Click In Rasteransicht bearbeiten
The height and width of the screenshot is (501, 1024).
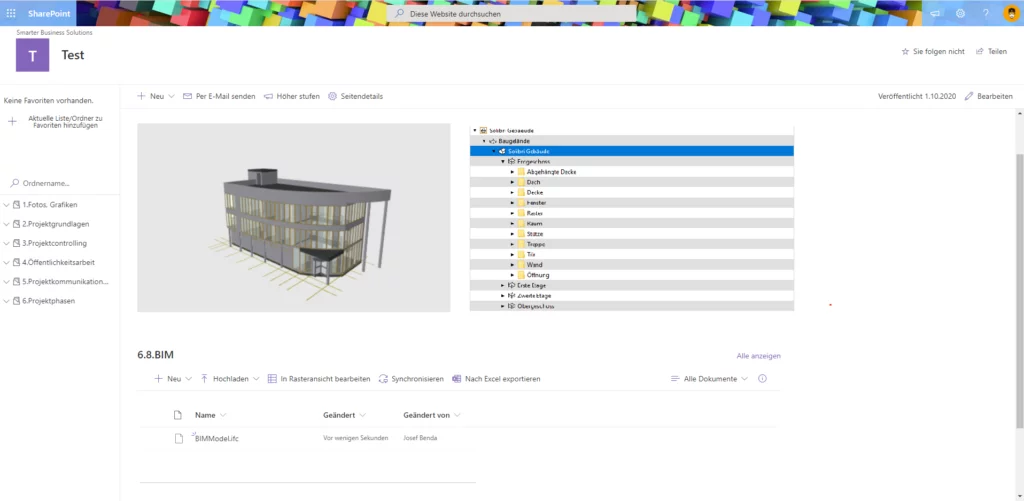tap(319, 379)
